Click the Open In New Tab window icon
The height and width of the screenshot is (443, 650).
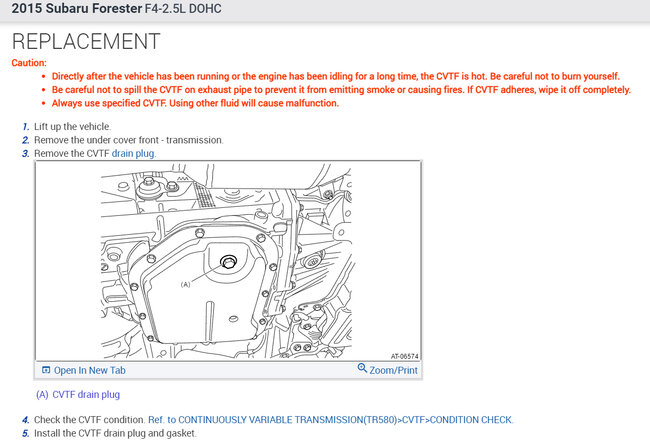pos(46,370)
